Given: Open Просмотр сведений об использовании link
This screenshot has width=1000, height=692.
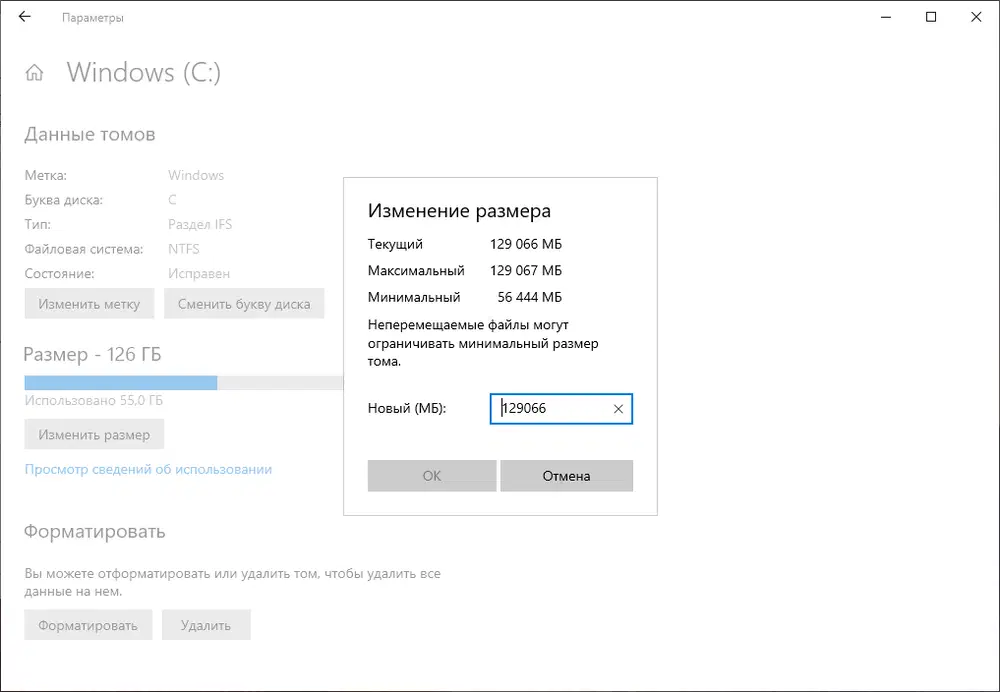Looking at the screenshot, I should (149, 469).
